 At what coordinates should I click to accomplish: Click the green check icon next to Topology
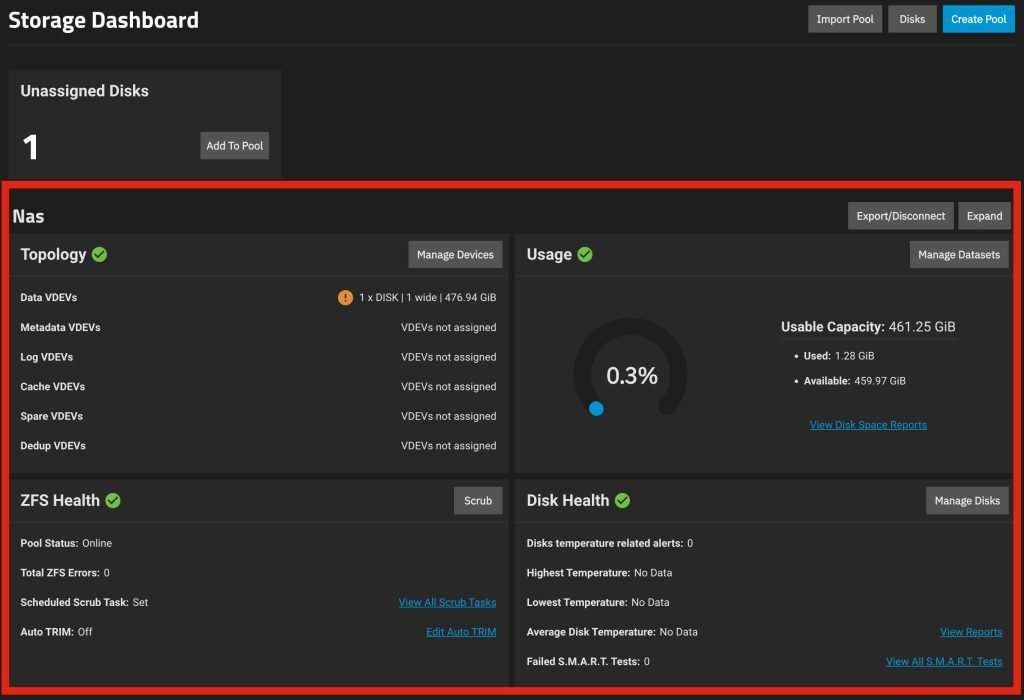click(x=99, y=254)
